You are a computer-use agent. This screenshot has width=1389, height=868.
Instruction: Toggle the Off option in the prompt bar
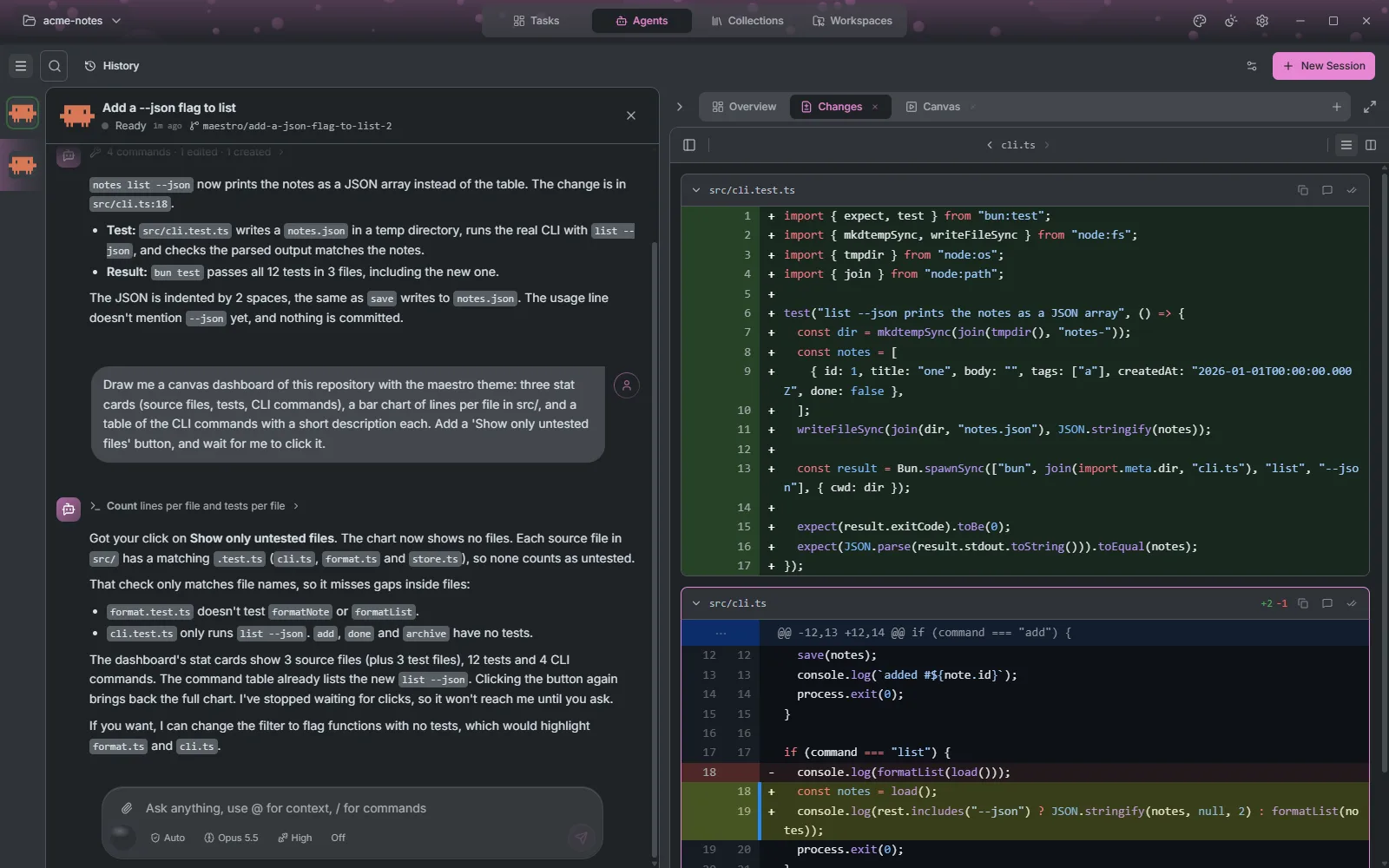pyautogui.click(x=338, y=838)
